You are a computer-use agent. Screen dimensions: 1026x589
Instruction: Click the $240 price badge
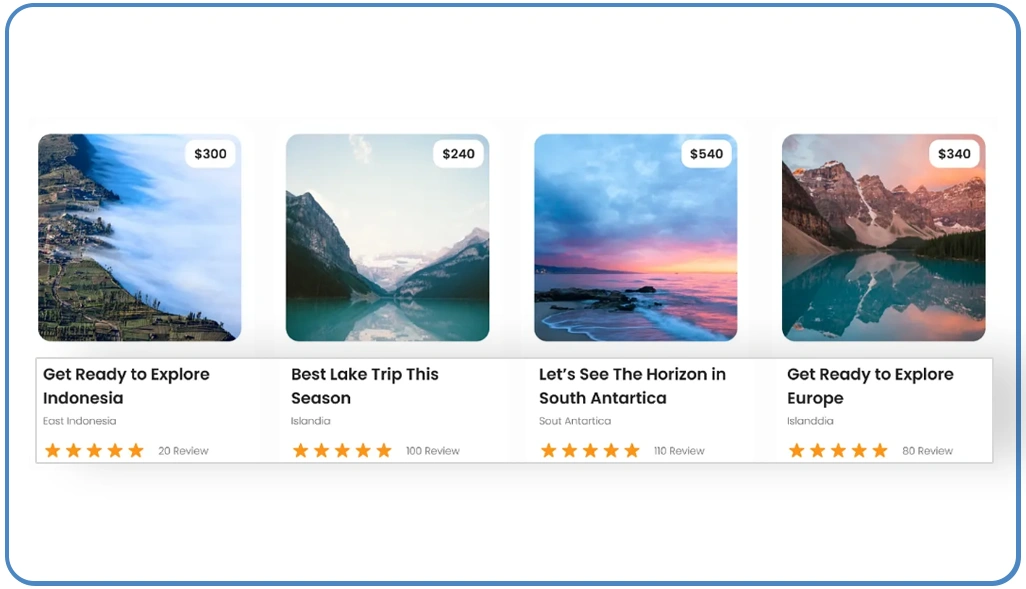[458, 154]
